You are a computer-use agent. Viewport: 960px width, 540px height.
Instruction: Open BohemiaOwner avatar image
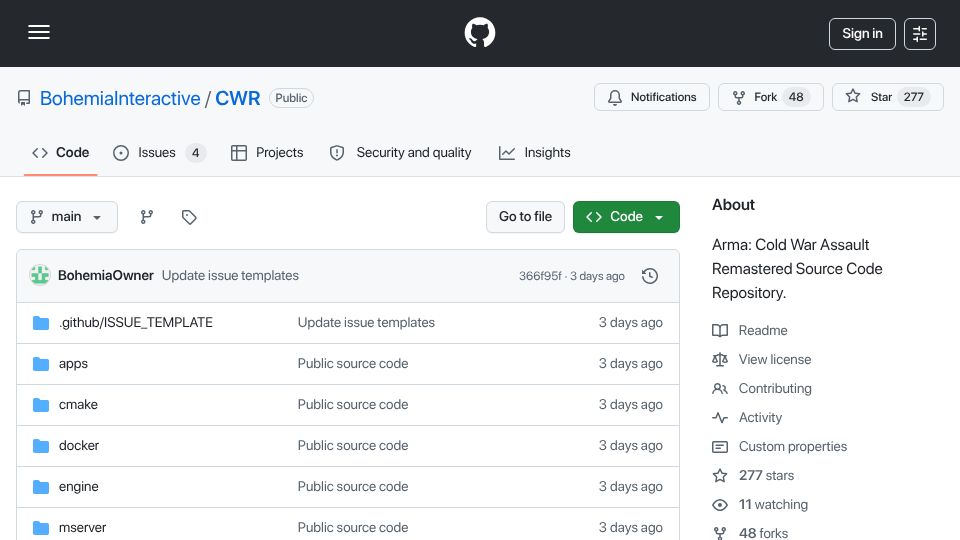40,276
